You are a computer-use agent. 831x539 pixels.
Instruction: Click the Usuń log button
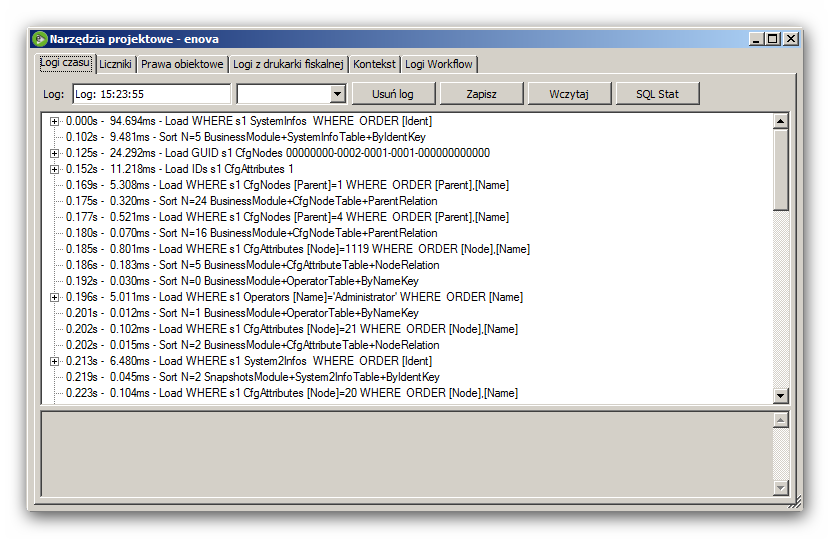393,94
